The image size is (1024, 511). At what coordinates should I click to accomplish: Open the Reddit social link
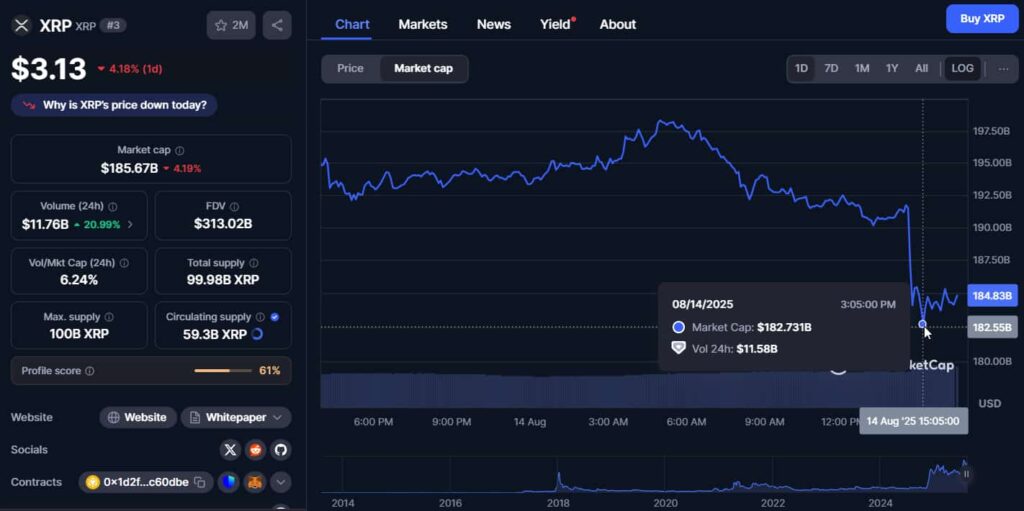click(255, 450)
